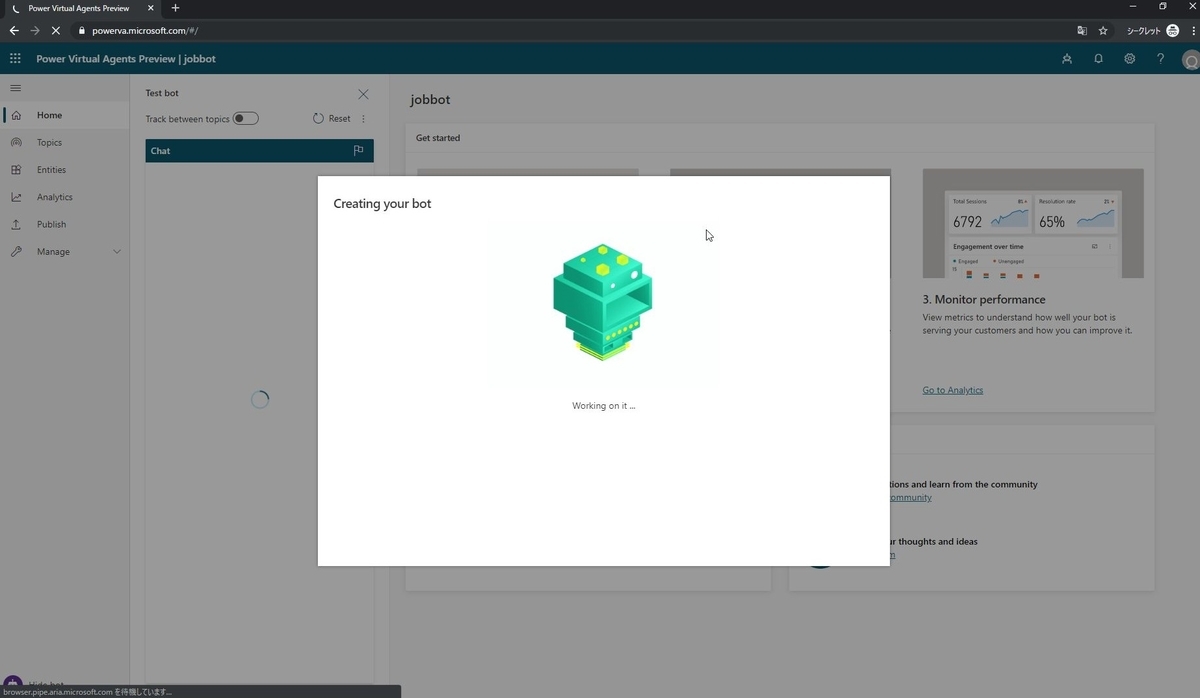
Task: Select Publish in navigation
Action: pos(51,224)
